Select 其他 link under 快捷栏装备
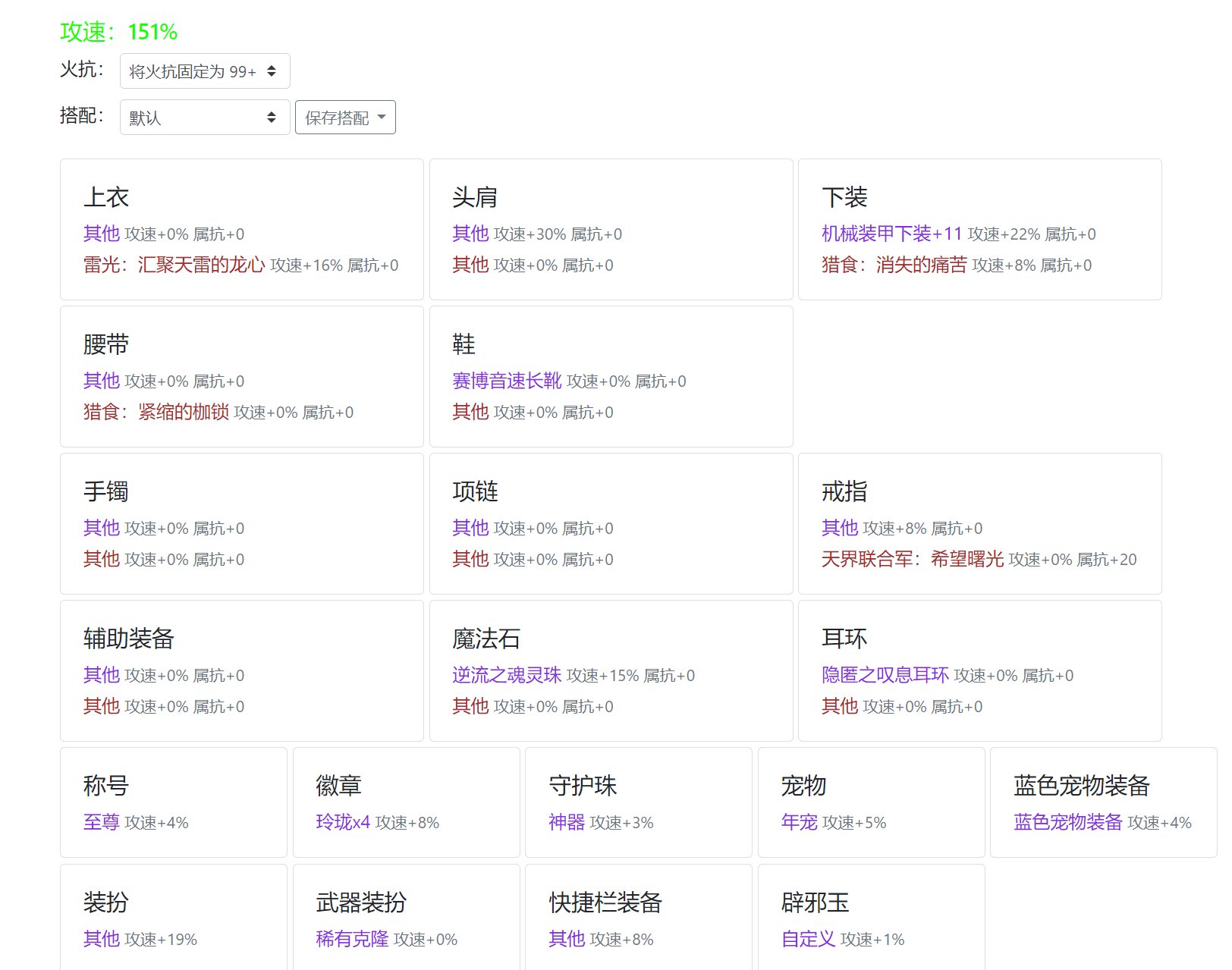The image size is (1232, 970). [x=567, y=939]
